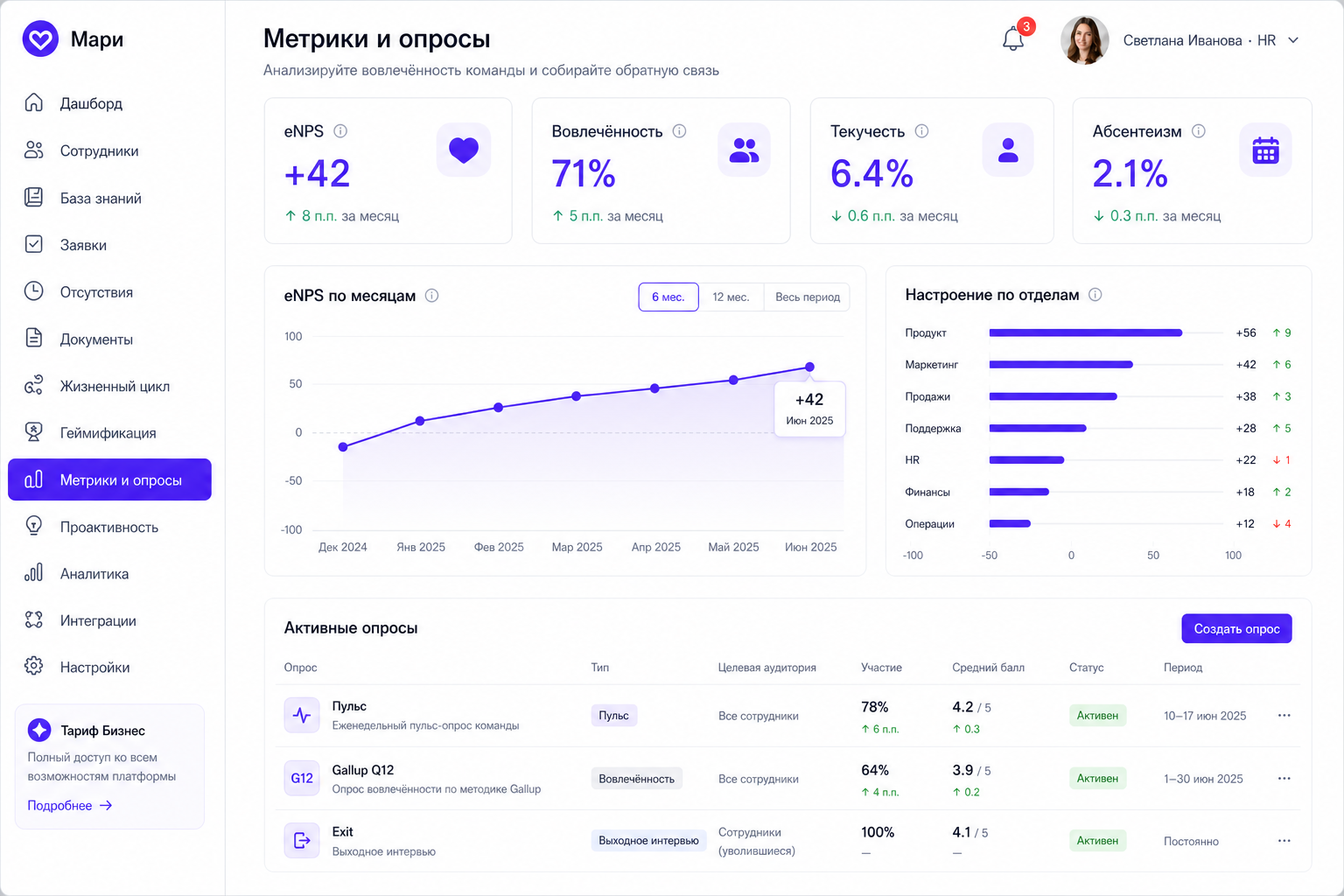
Task: Follow the Подробнее link
Action: point(70,805)
